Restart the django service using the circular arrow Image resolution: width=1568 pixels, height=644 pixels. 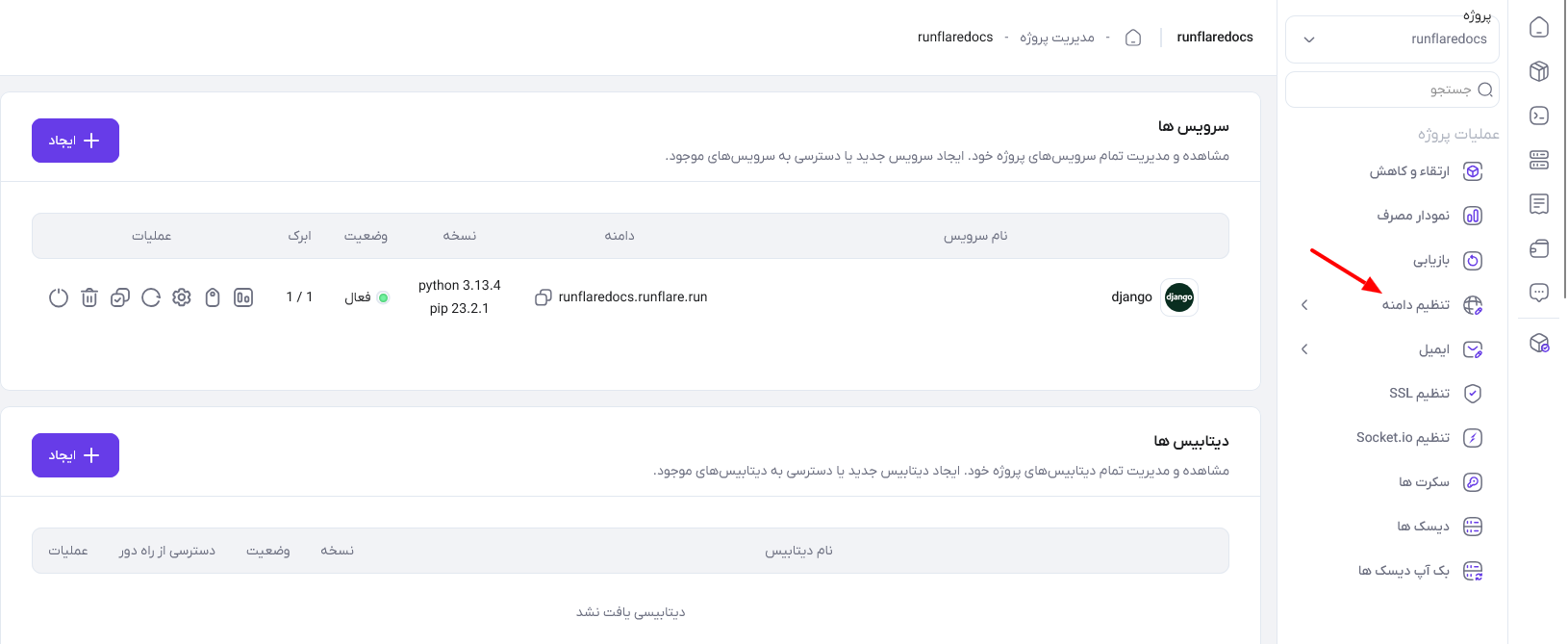pos(151,297)
